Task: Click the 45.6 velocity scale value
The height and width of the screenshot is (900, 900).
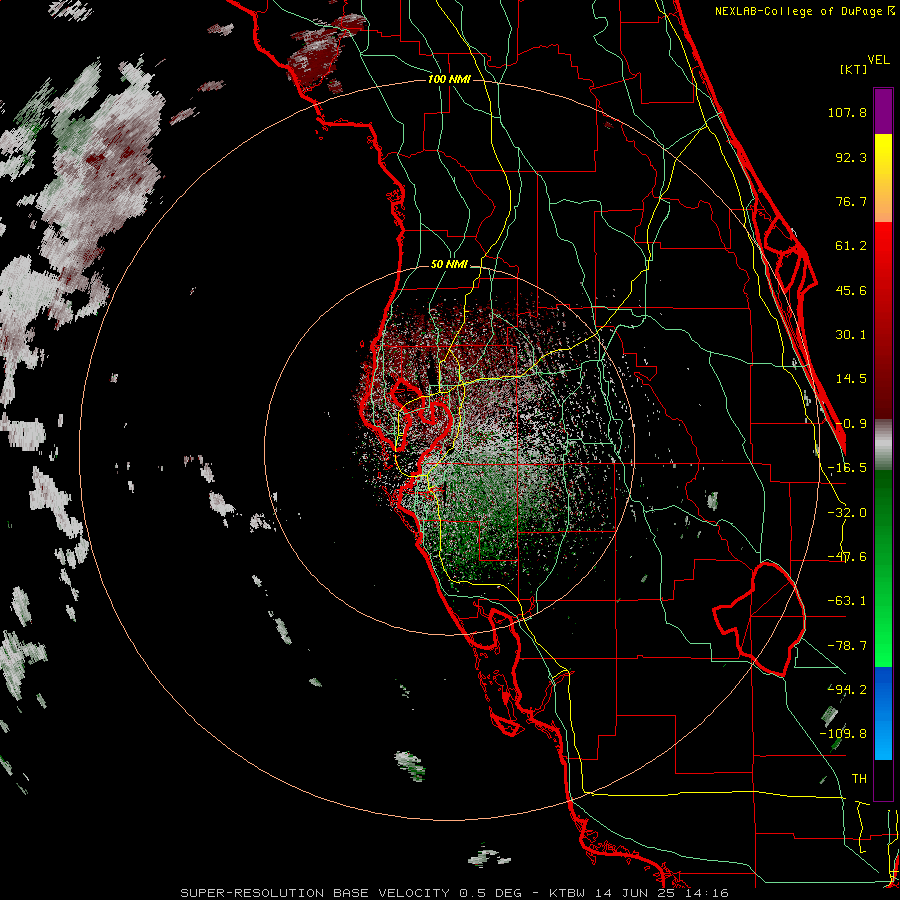Action: click(851, 290)
